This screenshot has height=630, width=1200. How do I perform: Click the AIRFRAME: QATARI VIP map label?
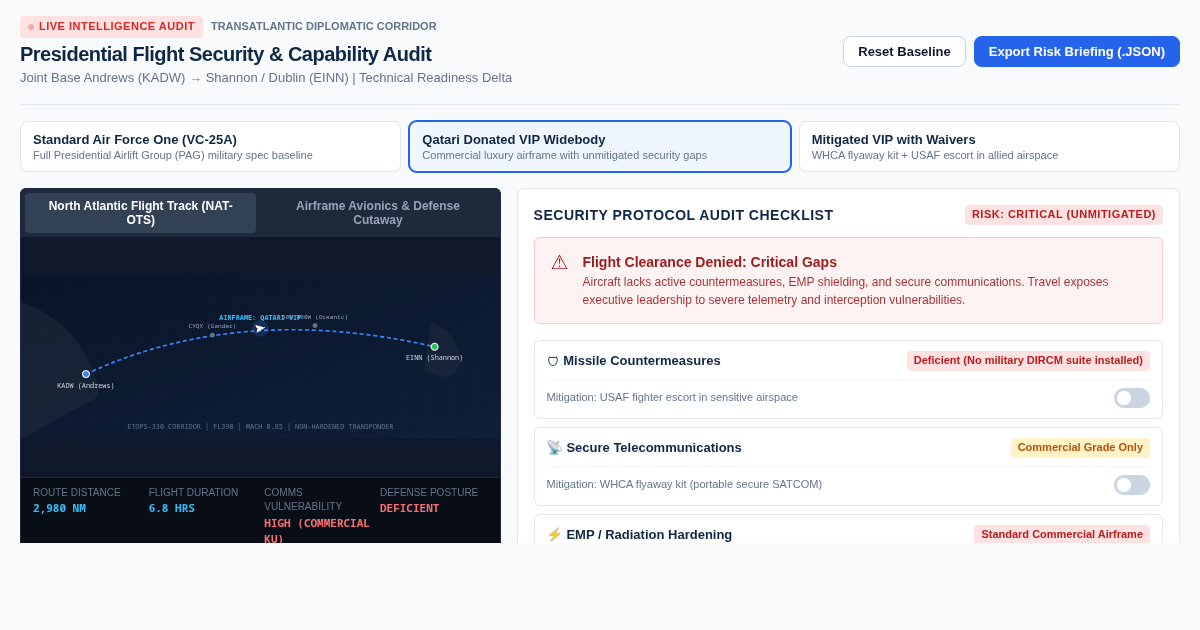259,318
